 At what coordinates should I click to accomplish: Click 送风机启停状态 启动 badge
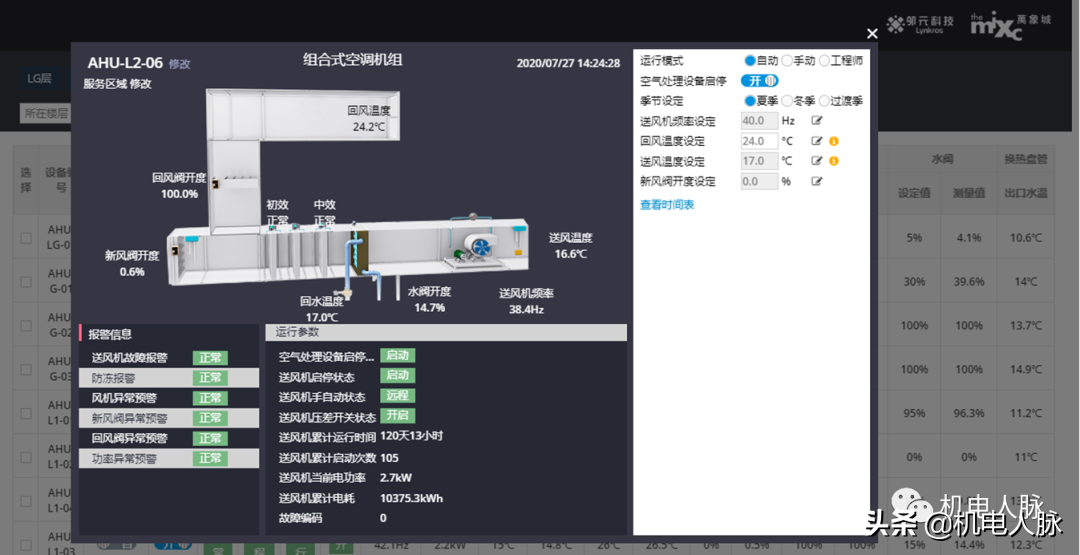pos(397,375)
